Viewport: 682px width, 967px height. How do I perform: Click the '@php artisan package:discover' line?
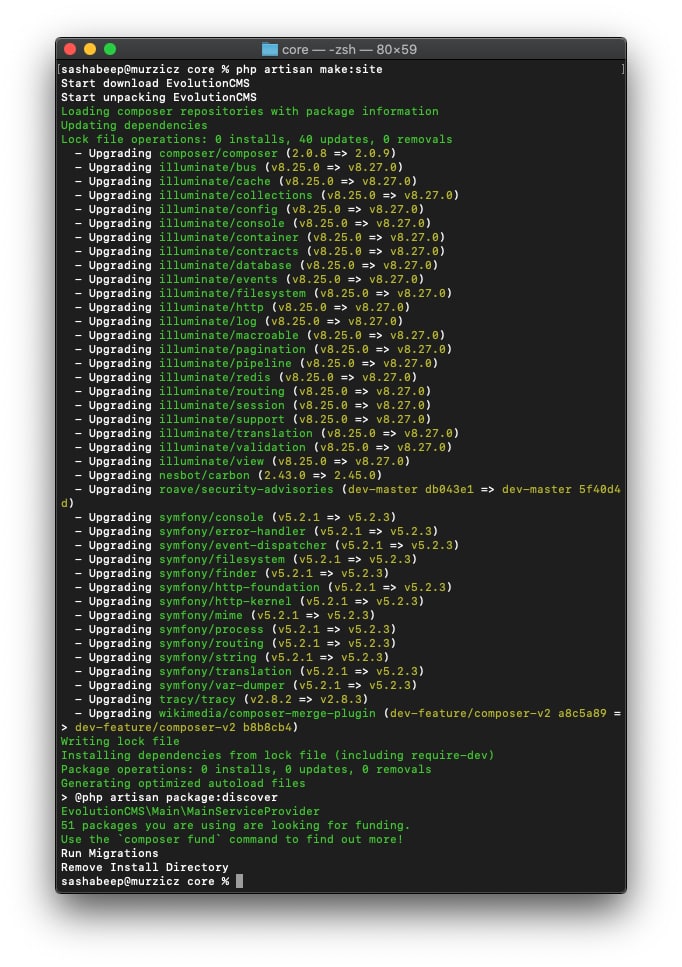(170, 797)
